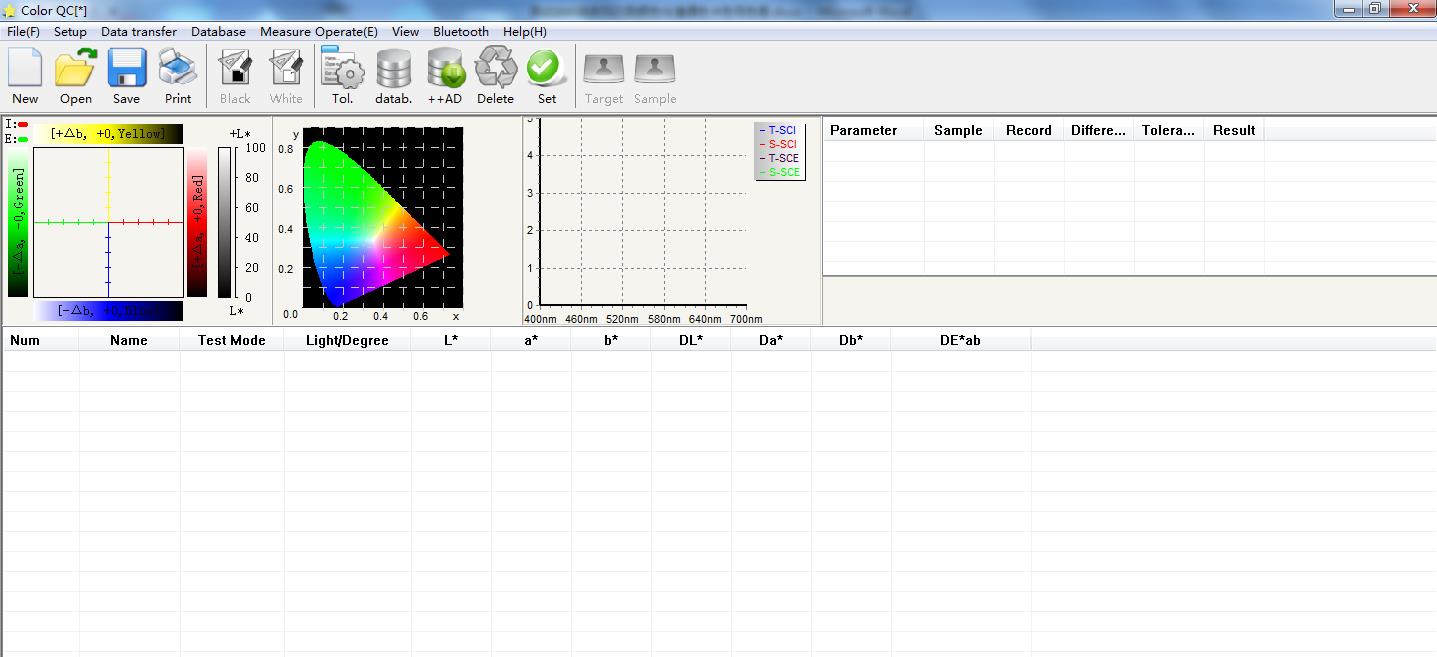
Task: Click the ++AD add-to-database icon
Action: click(x=445, y=76)
